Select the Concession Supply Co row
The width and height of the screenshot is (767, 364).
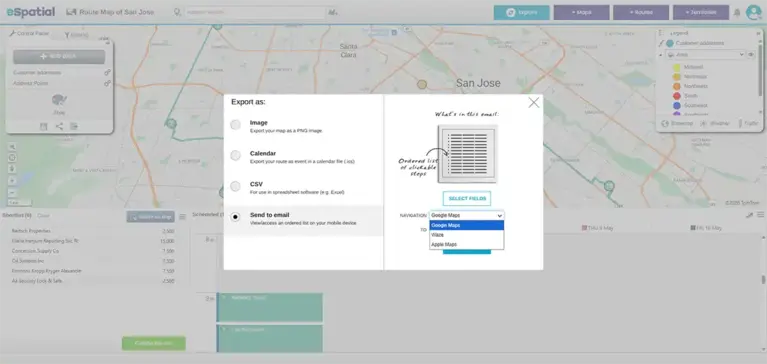click(93, 251)
